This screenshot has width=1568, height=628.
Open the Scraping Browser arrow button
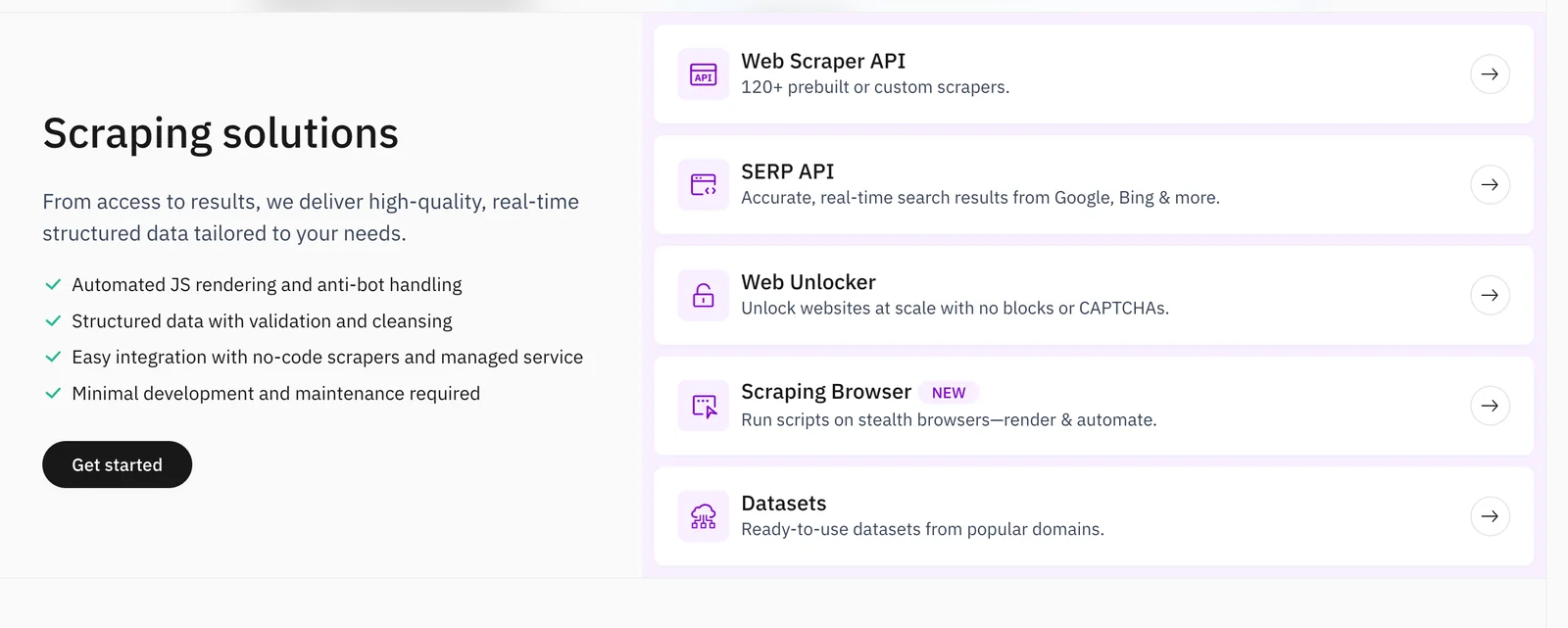[1489, 406]
